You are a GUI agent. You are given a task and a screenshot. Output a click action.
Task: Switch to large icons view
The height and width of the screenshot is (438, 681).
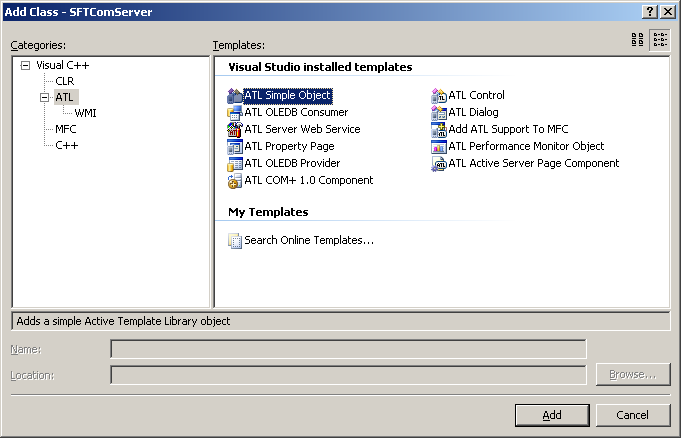tap(638, 40)
